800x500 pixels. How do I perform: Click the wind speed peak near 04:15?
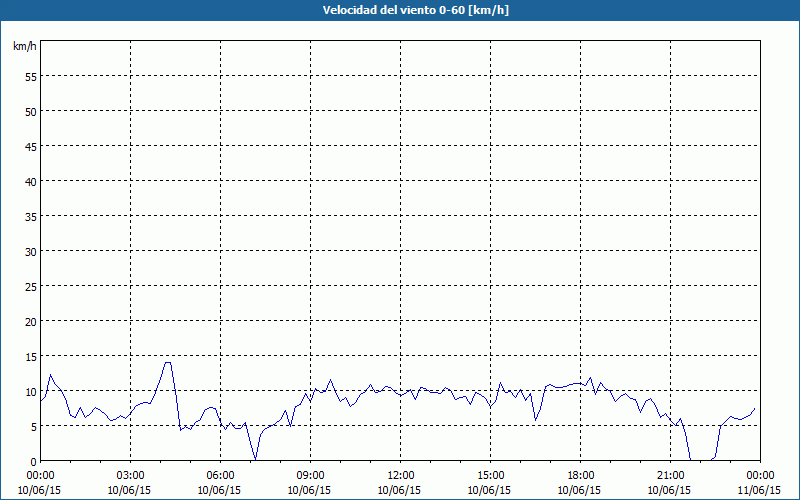point(167,362)
